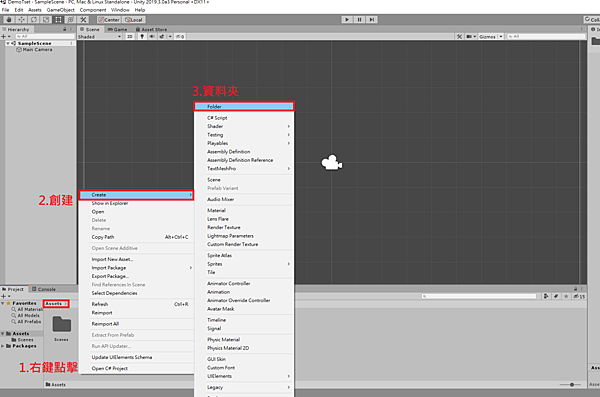Choose C# Script in Create submenu
The width and height of the screenshot is (600, 397).
pyautogui.click(x=244, y=118)
